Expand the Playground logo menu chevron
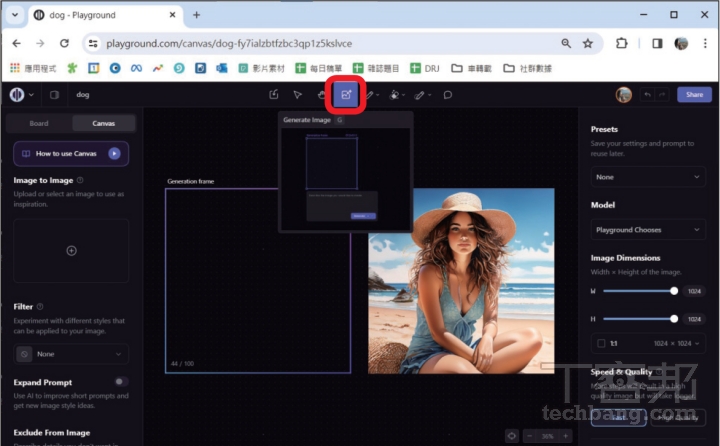Viewport: 720px width, 446px height. (x=31, y=95)
